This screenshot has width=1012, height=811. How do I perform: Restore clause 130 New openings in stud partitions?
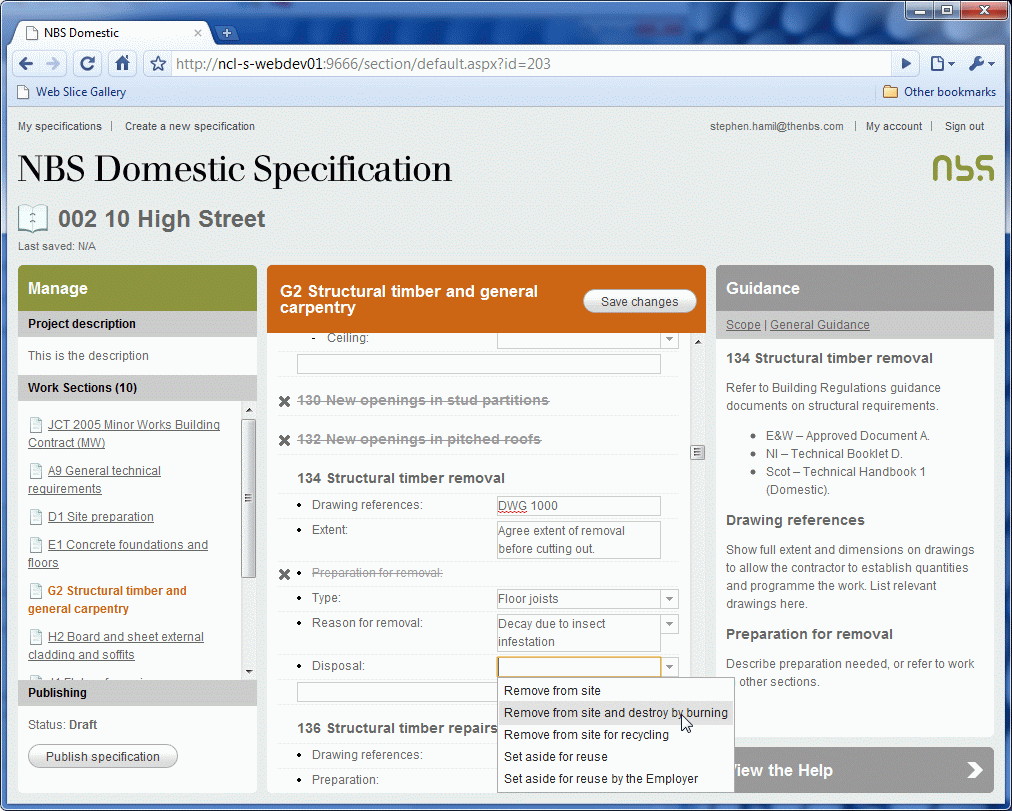coord(284,401)
